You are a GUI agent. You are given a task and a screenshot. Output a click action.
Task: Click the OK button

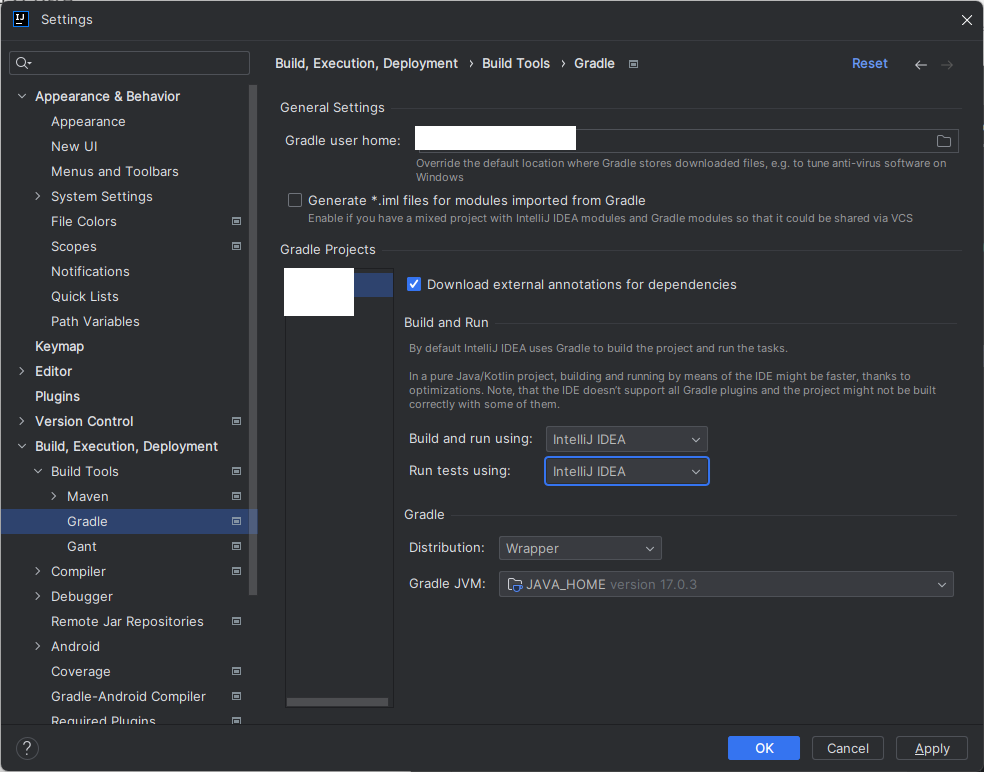(764, 748)
